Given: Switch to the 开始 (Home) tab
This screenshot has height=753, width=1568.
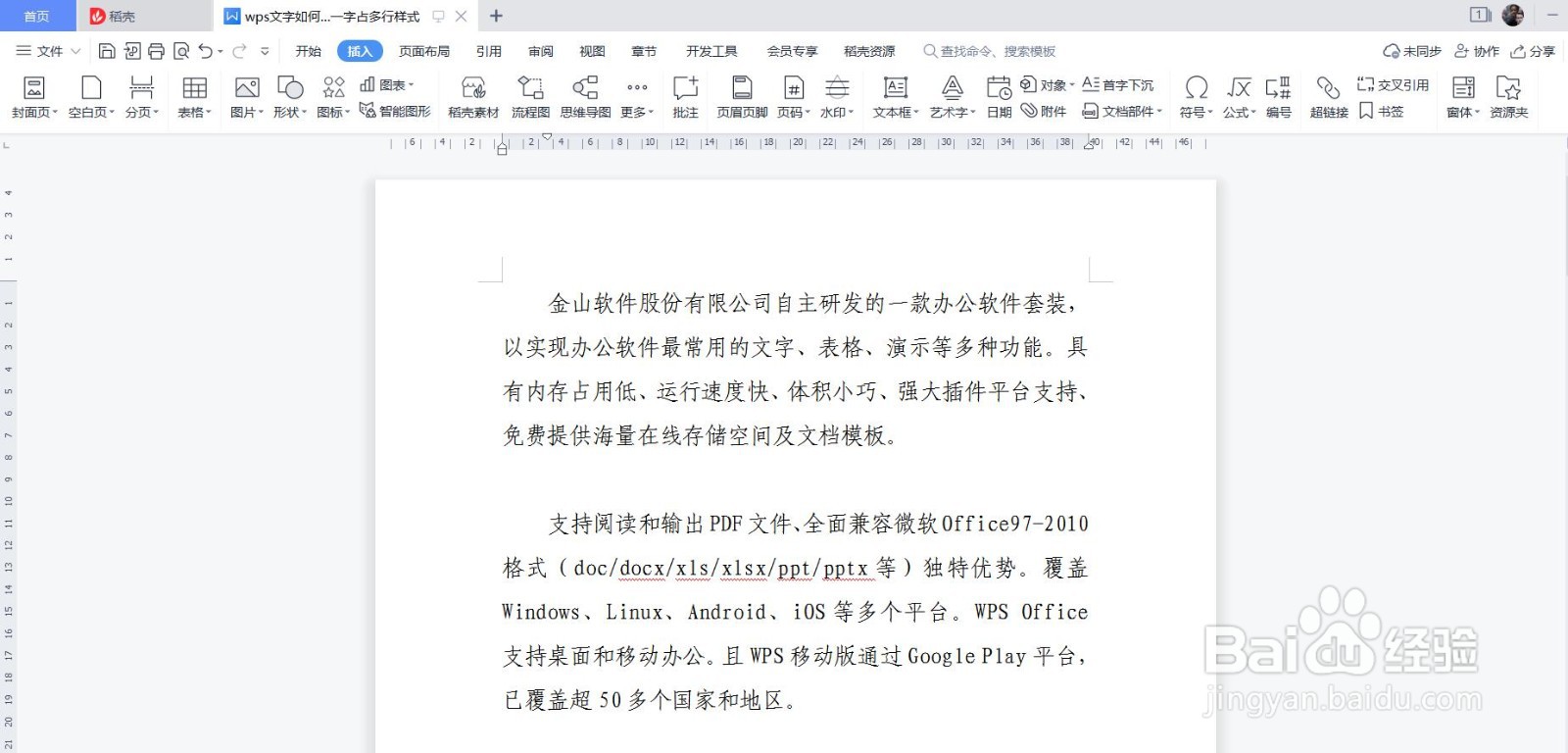Looking at the screenshot, I should coord(309,51).
